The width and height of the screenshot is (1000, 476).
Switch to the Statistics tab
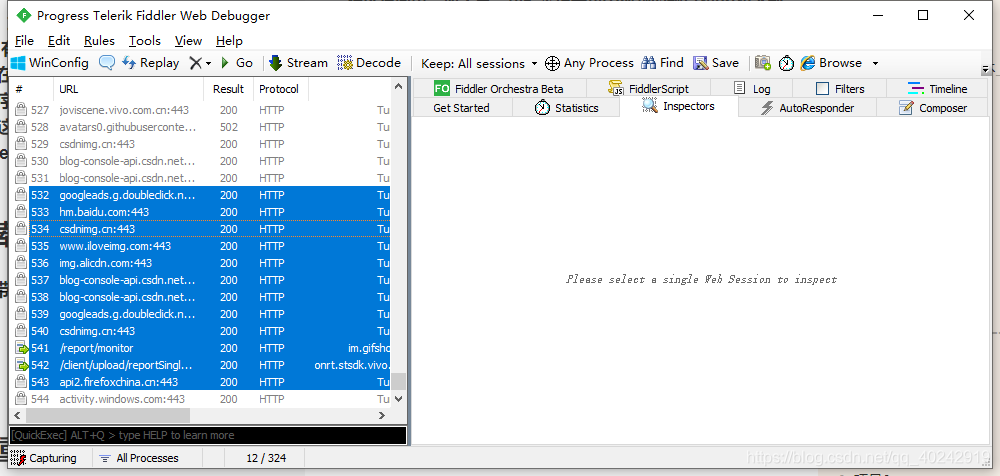point(566,108)
